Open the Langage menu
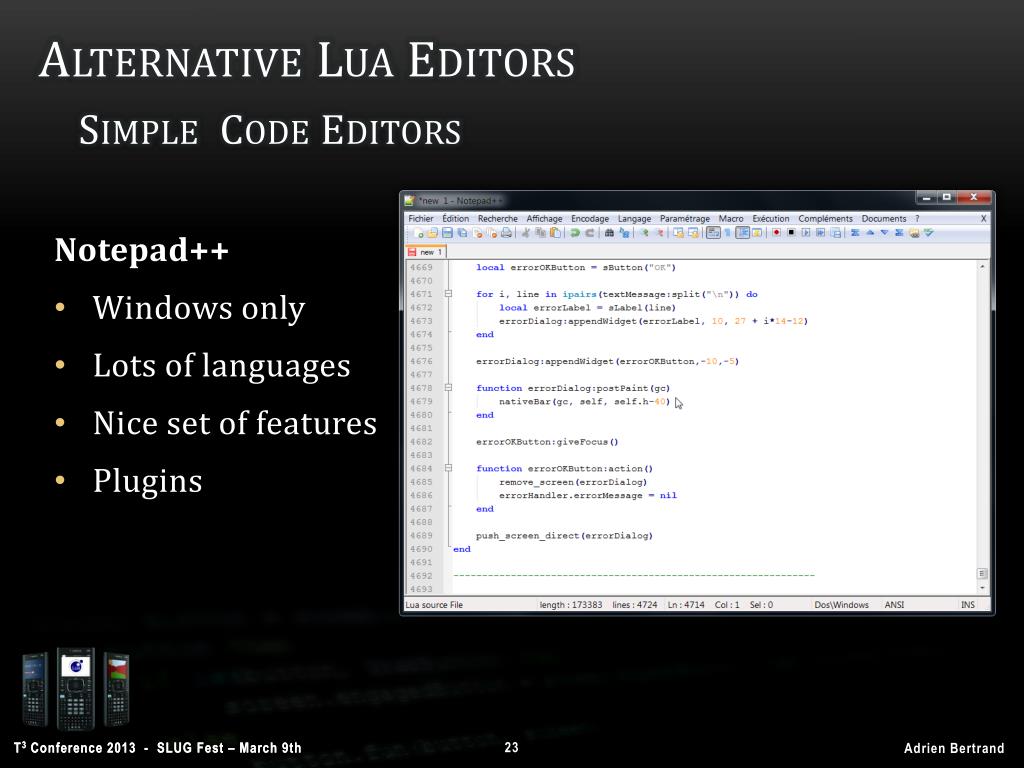 [x=634, y=219]
